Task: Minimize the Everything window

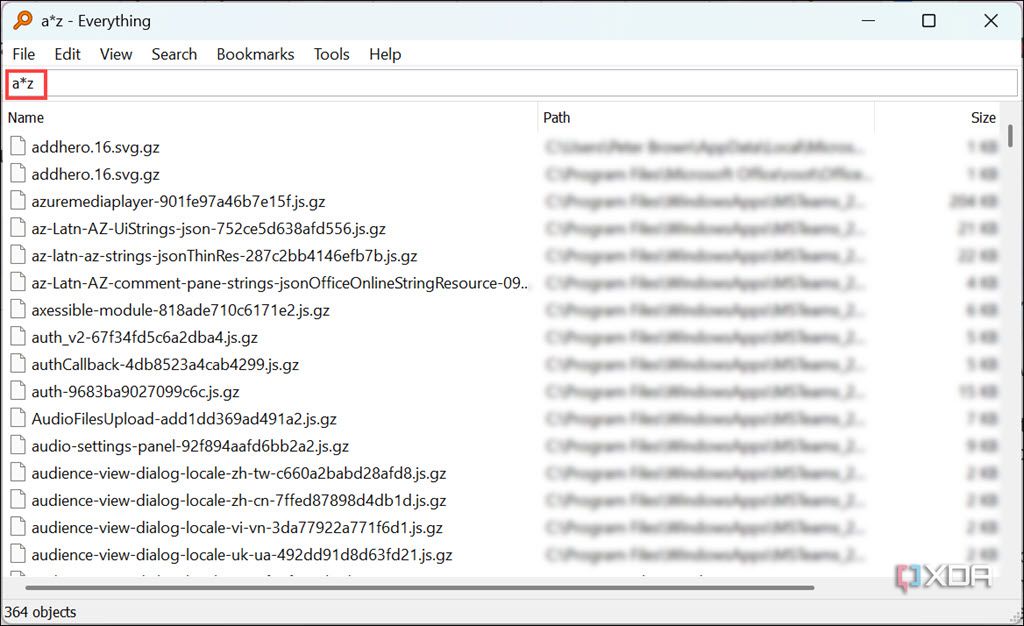Action: [x=868, y=21]
